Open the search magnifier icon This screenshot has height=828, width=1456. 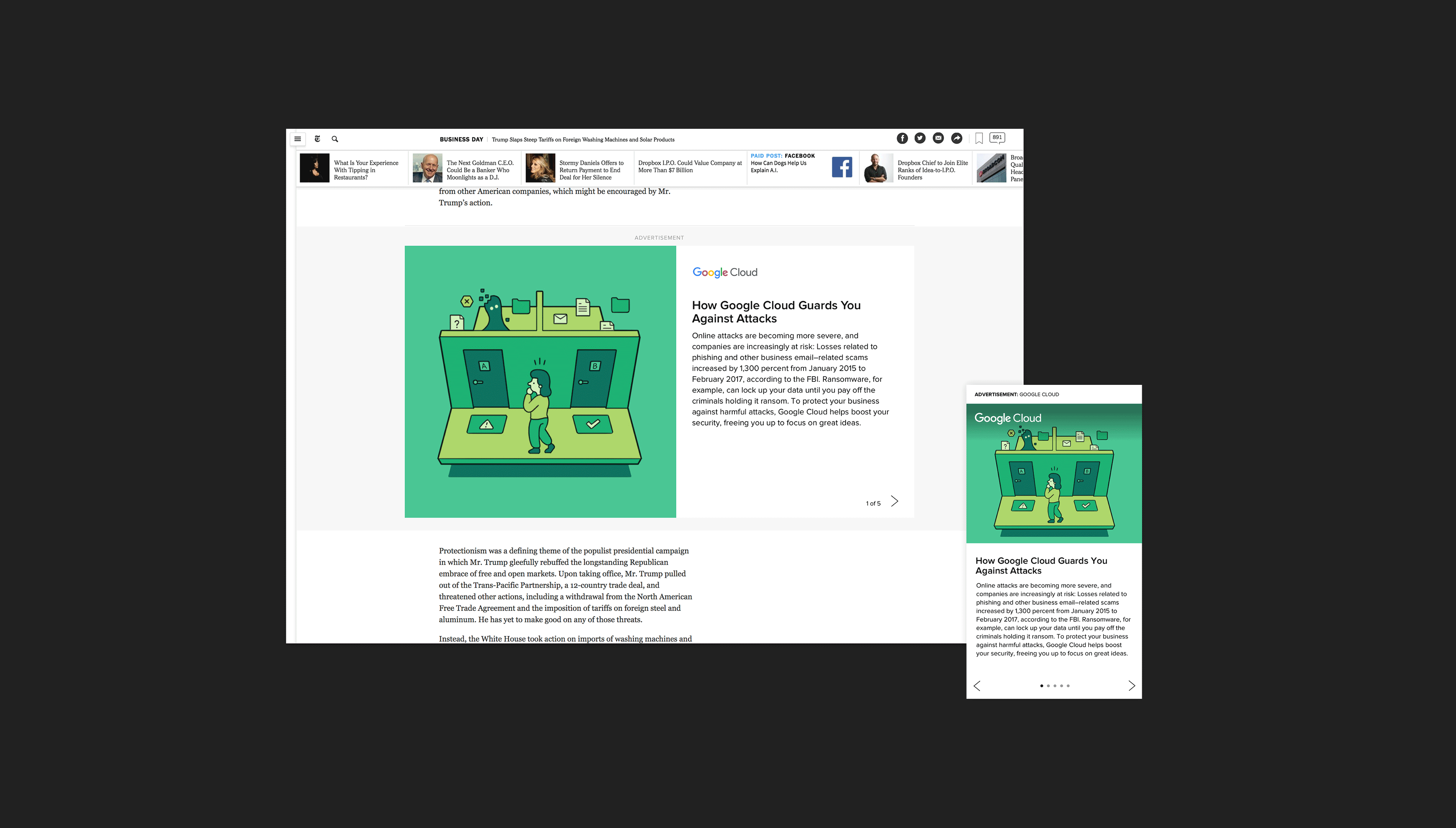(335, 139)
